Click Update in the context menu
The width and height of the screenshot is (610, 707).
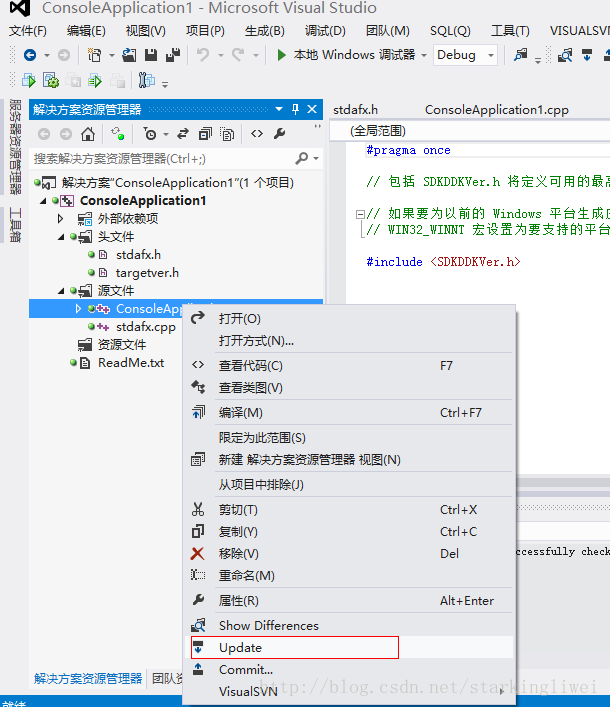click(x=349, y=647)
